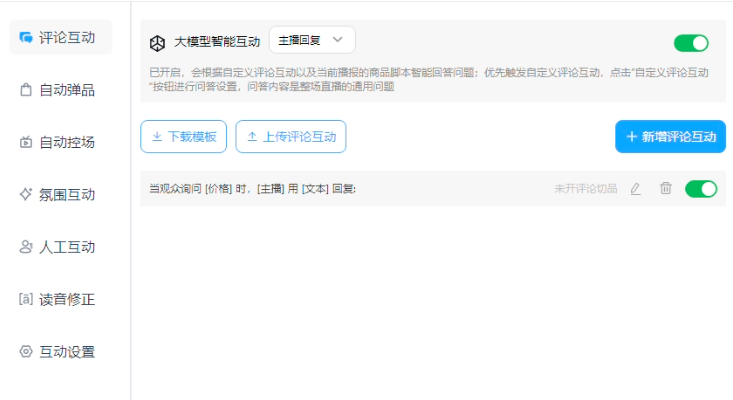Click the 人工互动 person icon
The image size is (733, 400).
pyautogui.click(x=26, y=247)
